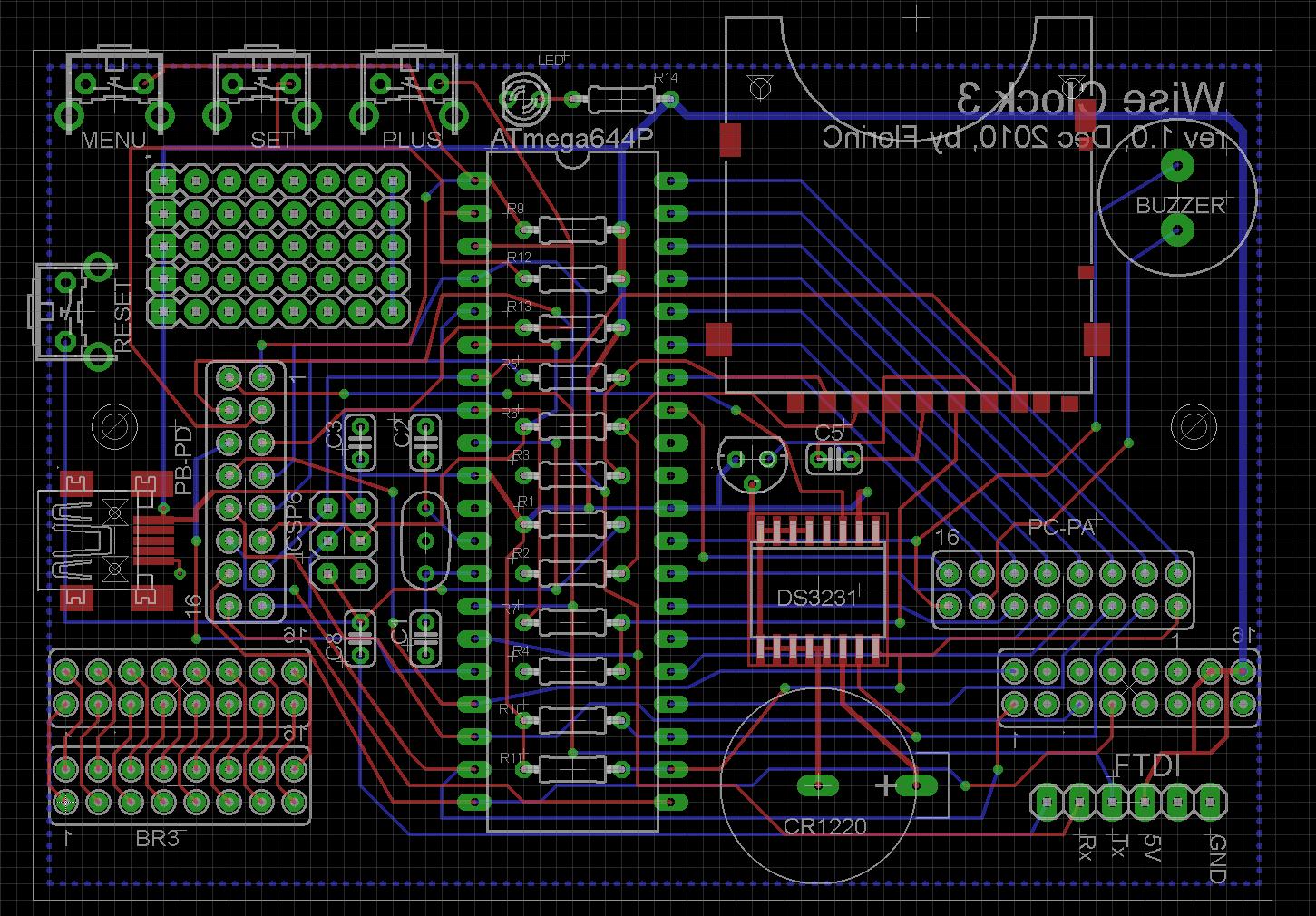Select the RESET switch footprint

point(73,311)
